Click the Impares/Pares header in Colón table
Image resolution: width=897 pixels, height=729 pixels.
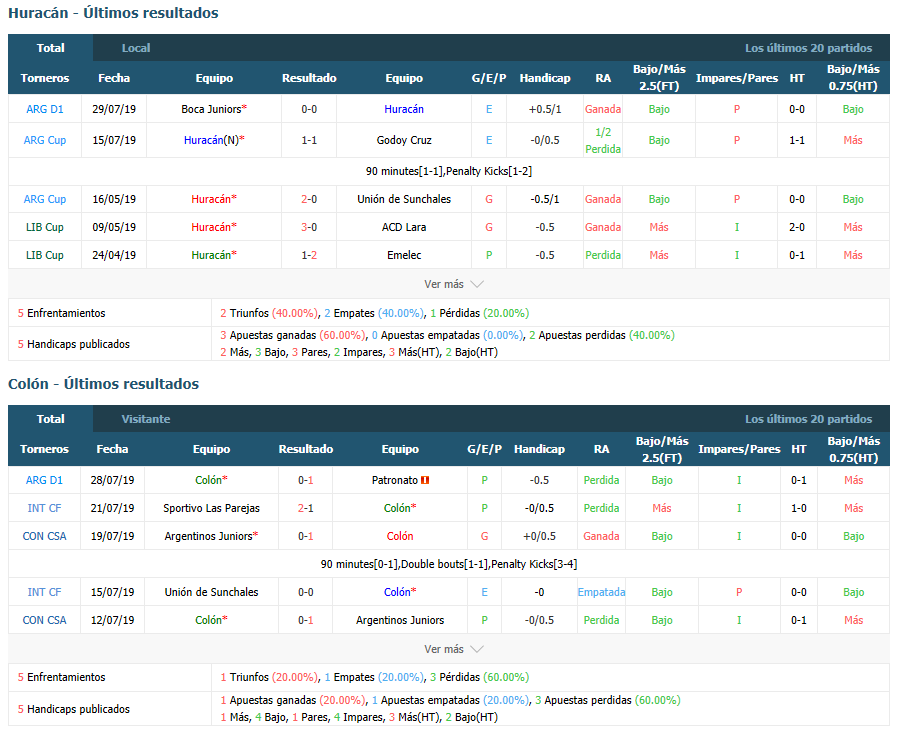coord(739,449)
